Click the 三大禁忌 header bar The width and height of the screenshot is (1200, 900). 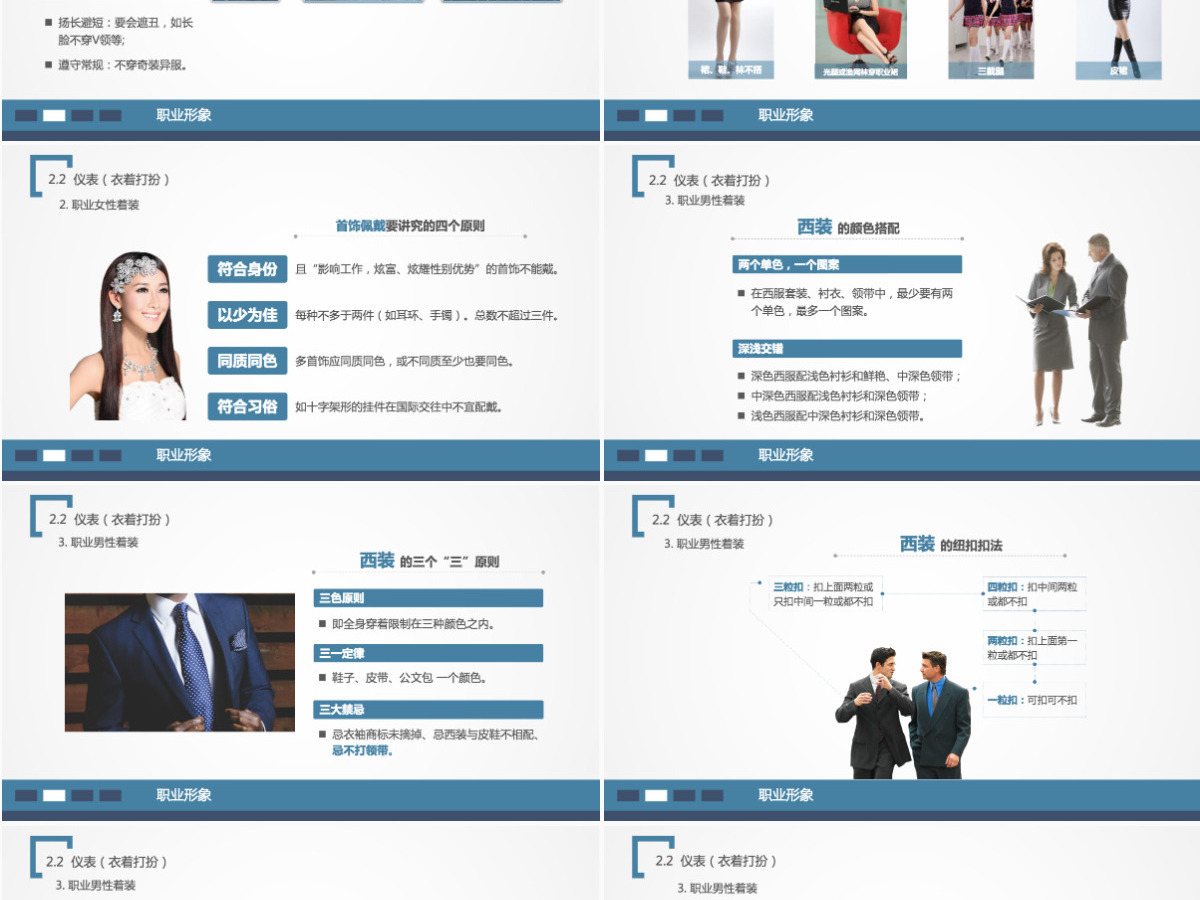(x=429, y=709)
